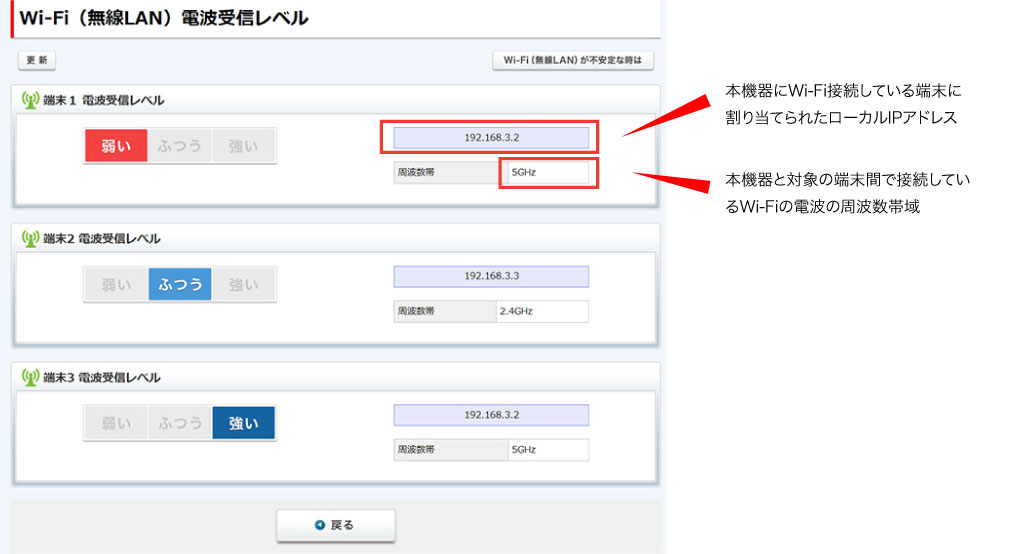
Task: Click the antenna icon beside 端末3
Action: point(30,377)
